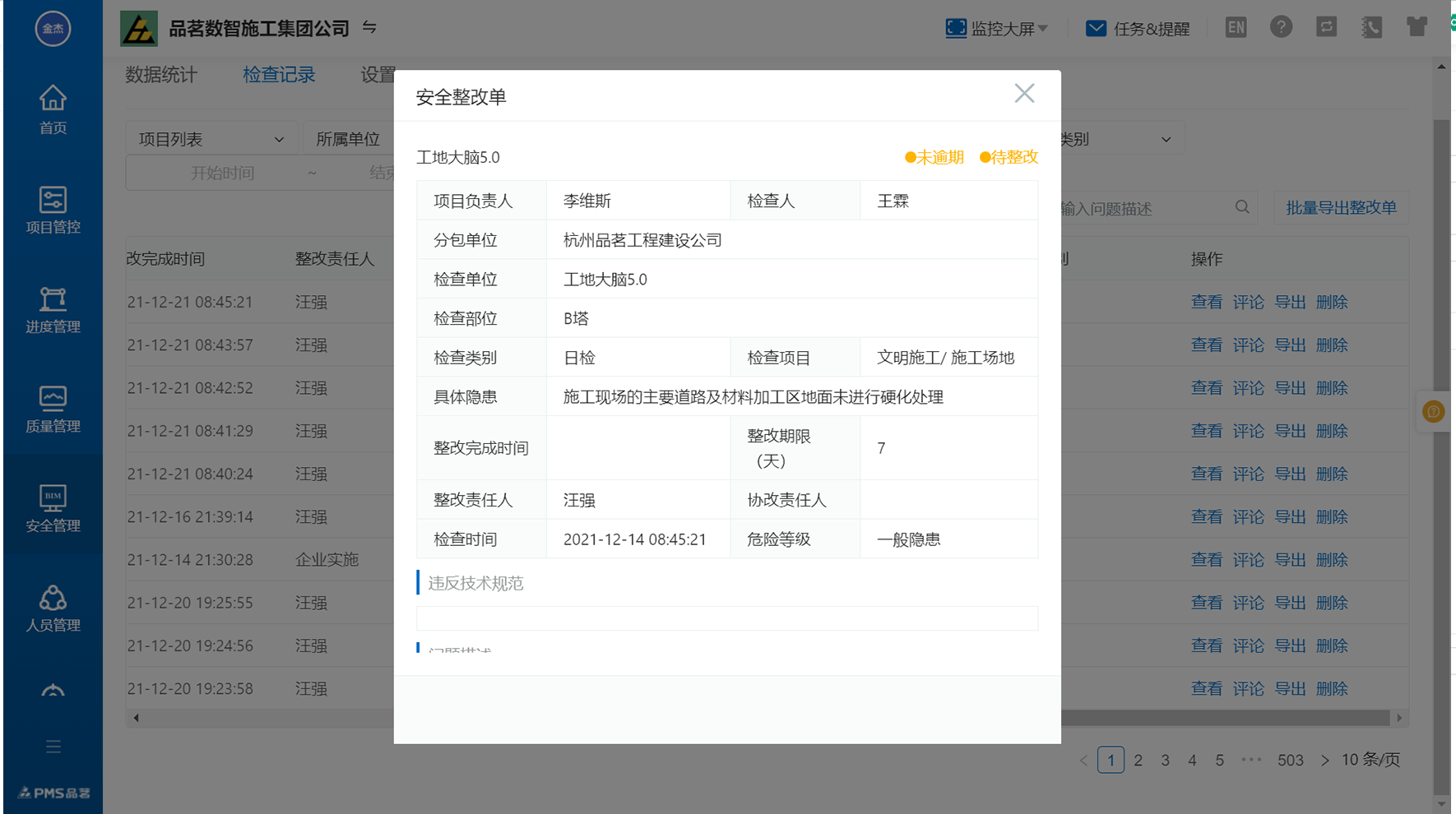
Task: Click table scroll left arrow
Action: point(136,718)
